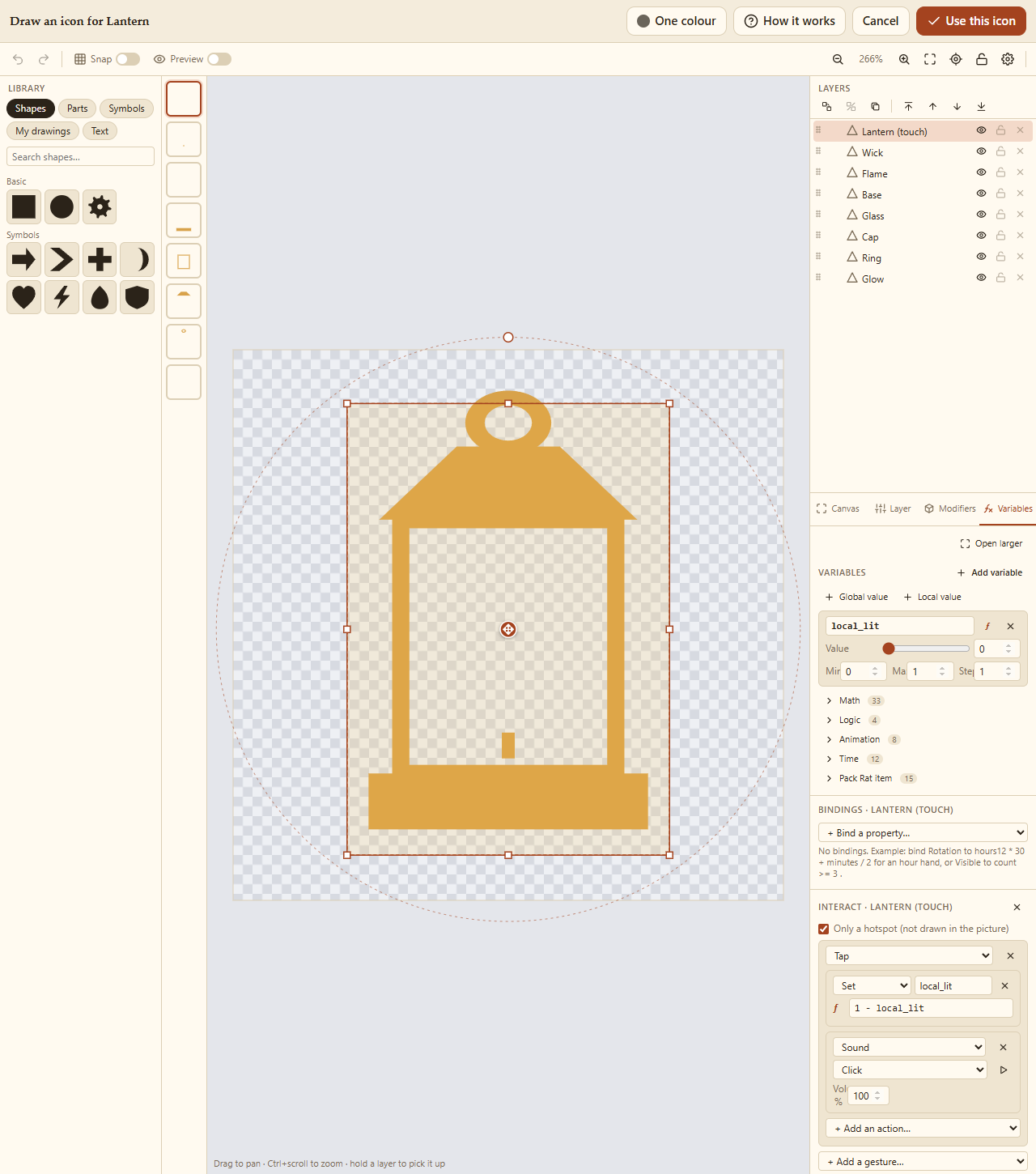Click Add variable link
Image resolution: width=1036 pixels, height=1174 pixels.
(x=990, y=572)
